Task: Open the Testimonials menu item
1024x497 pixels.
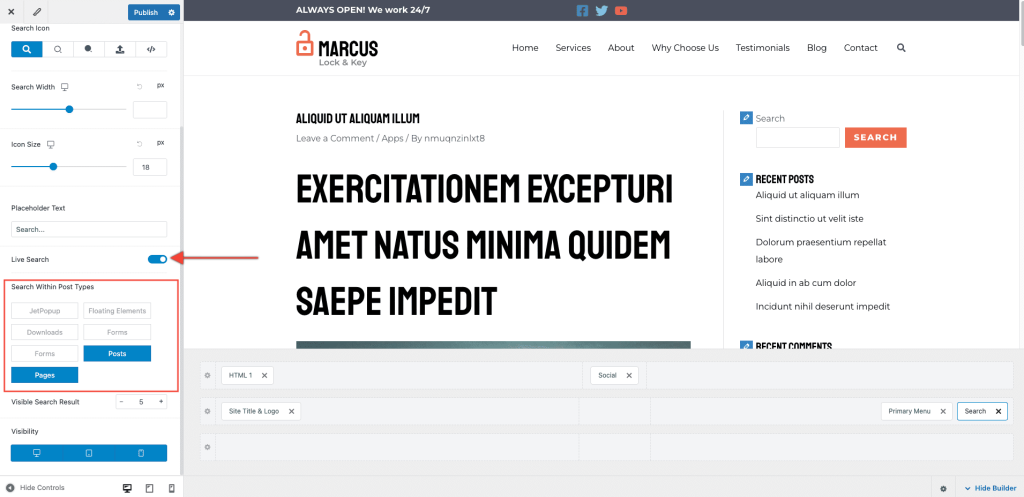Action: pos(762,48)
